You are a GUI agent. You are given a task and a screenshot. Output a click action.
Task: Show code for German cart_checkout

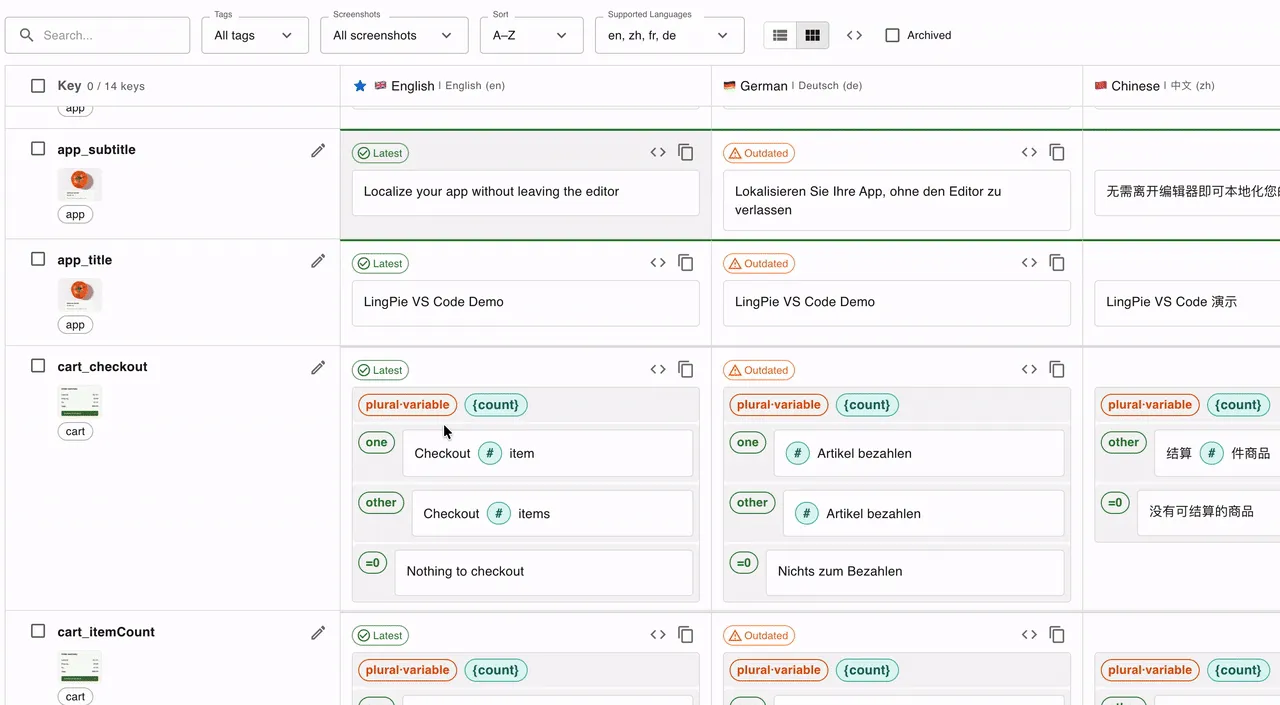(1029, 370)
